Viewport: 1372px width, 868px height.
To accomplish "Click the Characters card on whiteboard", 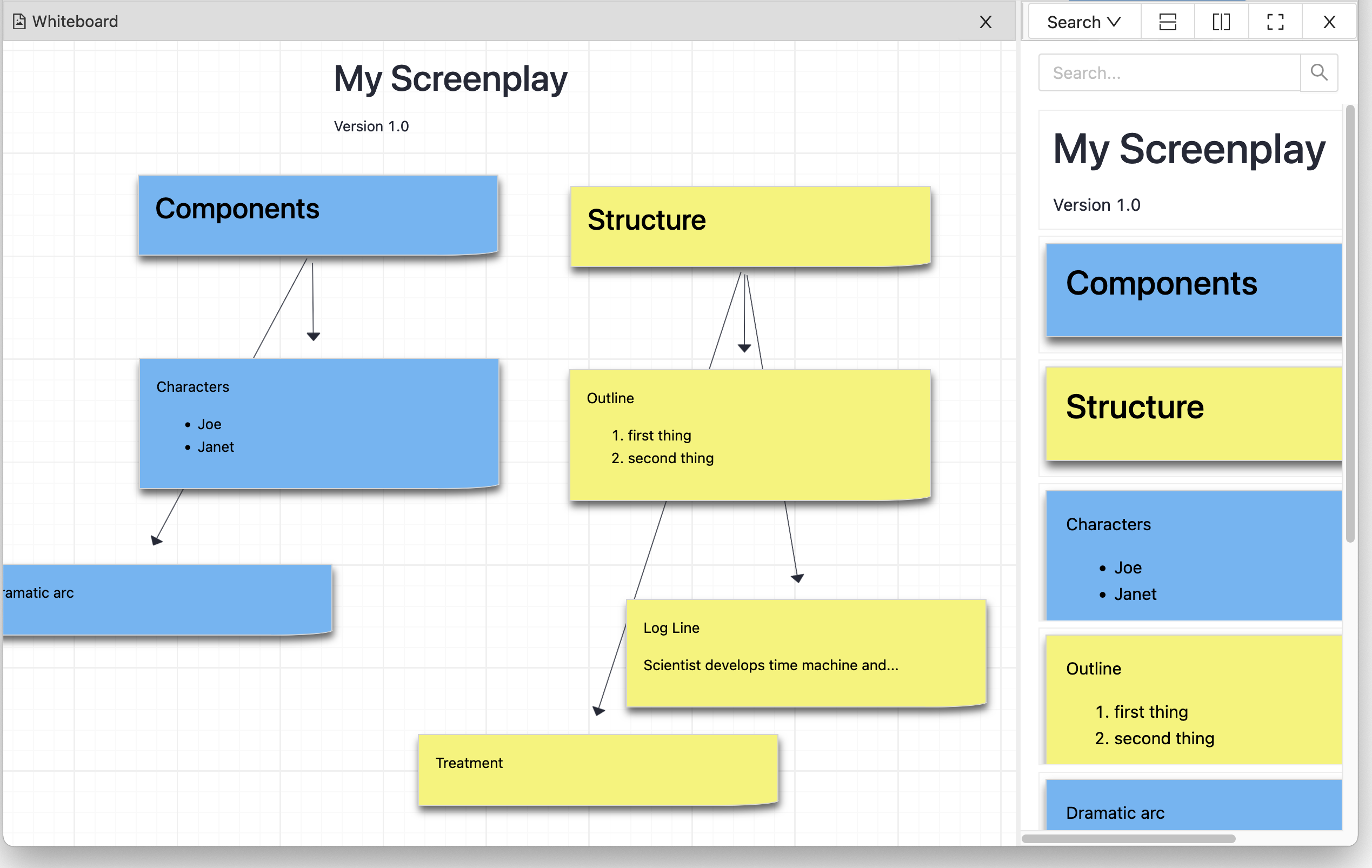I will point(319,423).
